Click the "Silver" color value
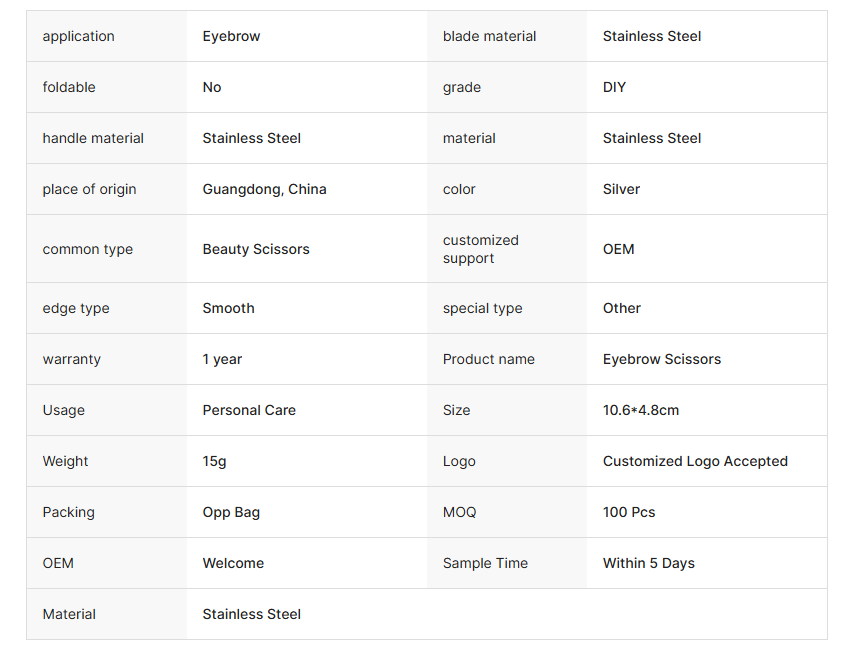 click(621, 189)
